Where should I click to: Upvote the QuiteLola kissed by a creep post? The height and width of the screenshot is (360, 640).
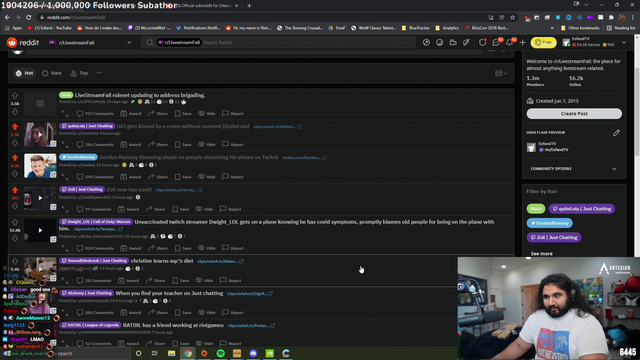[15, 127]
